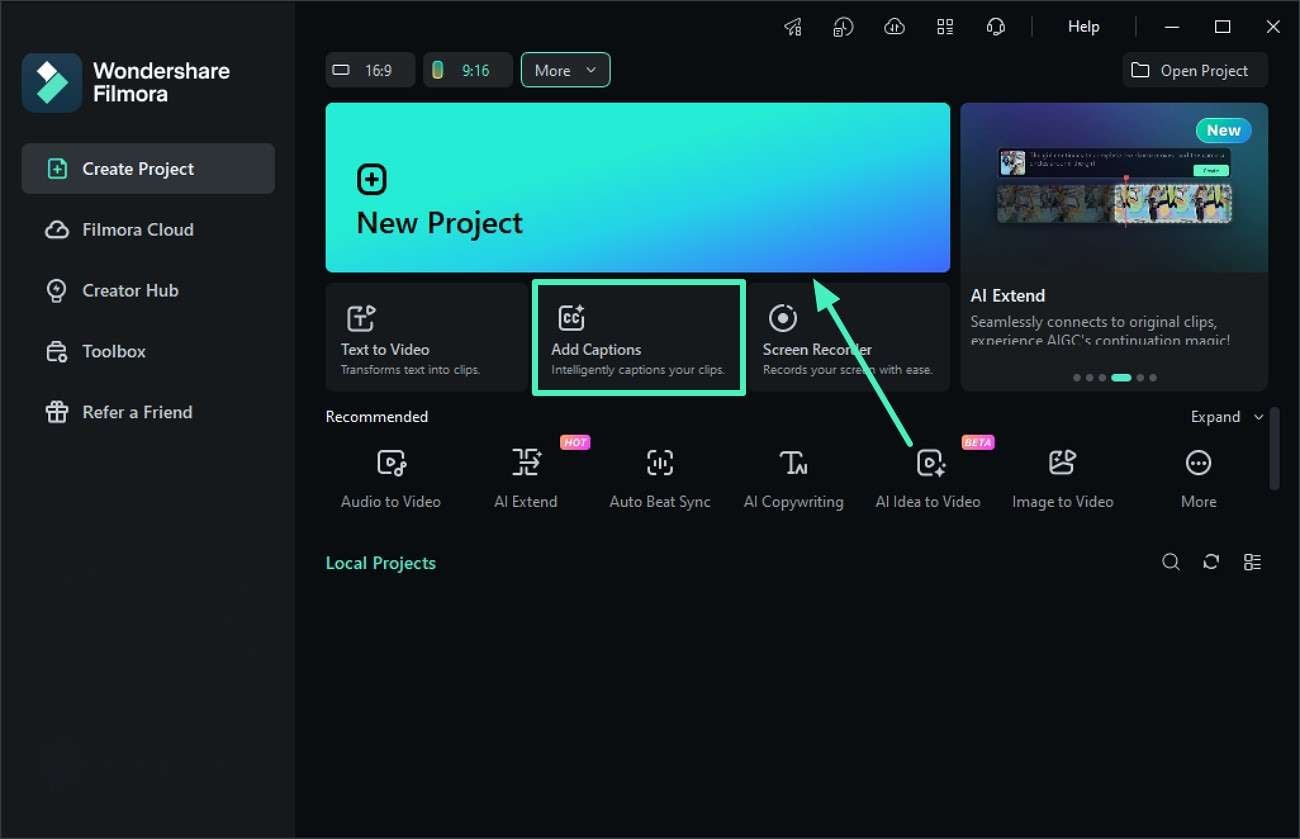The image size is (1300, 839).
Task: Select the last carousel dot
Action: 1153,378
